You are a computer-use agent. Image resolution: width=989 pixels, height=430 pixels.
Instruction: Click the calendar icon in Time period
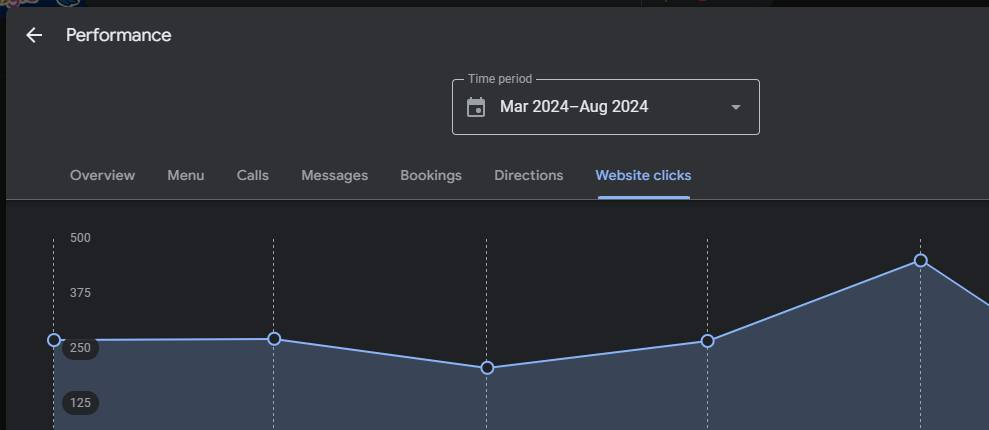476,107
